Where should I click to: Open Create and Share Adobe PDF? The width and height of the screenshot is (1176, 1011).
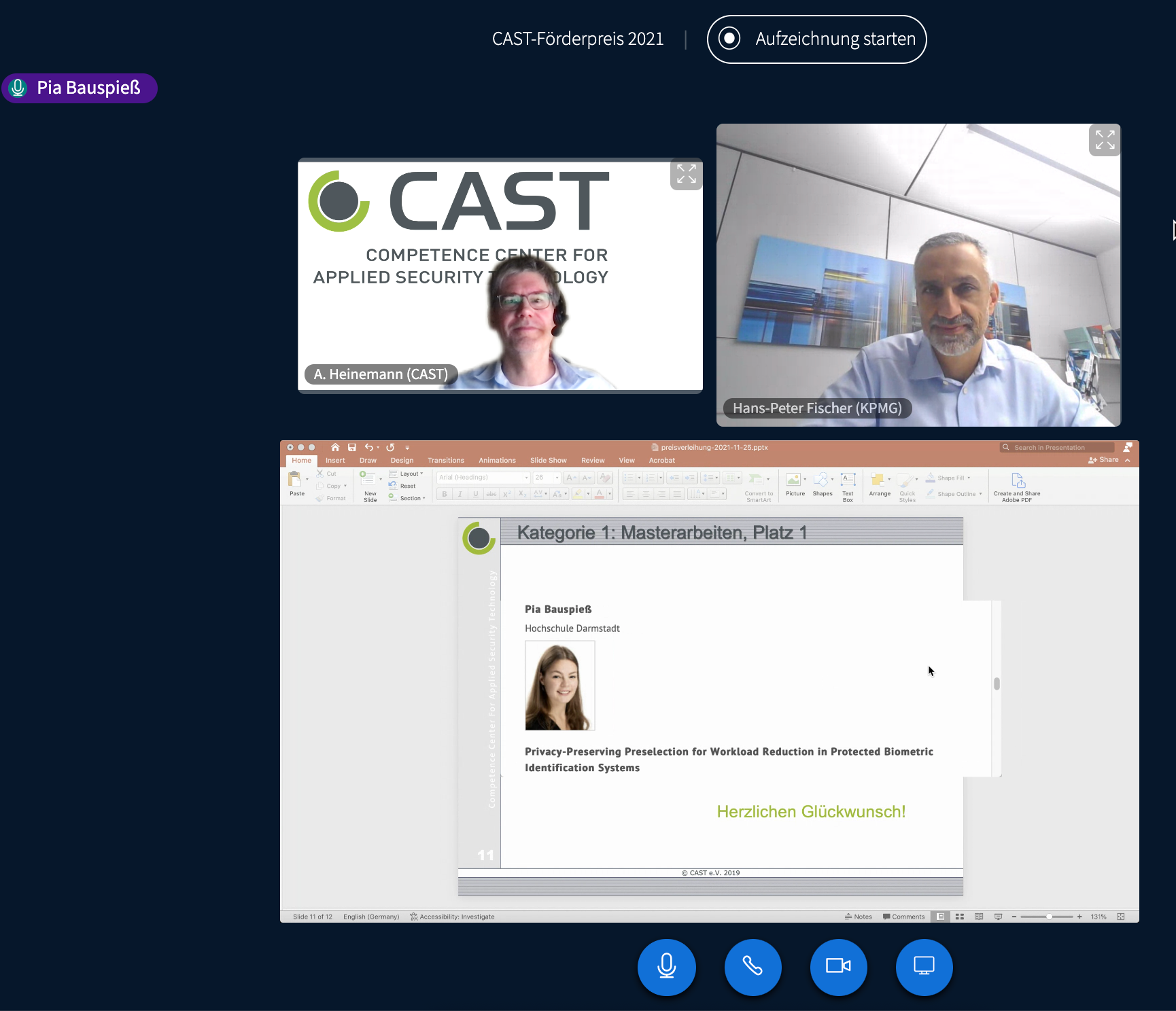(x=1017, y=486)
